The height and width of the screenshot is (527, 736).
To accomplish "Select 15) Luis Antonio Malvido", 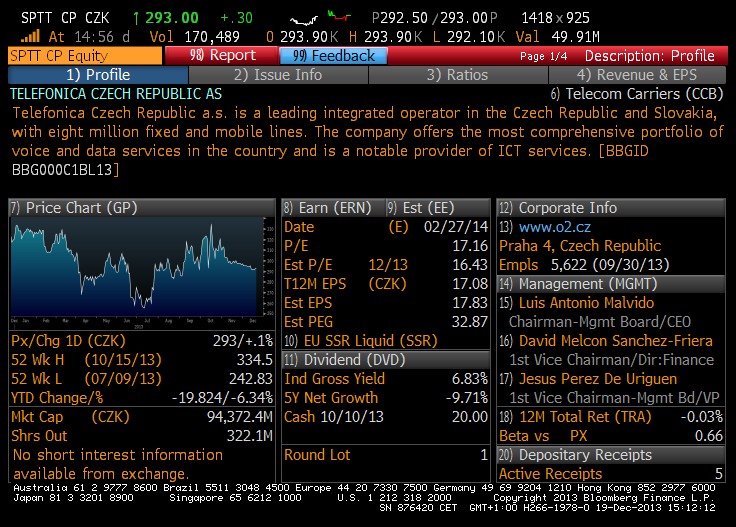I will click(x=576, y=303).
